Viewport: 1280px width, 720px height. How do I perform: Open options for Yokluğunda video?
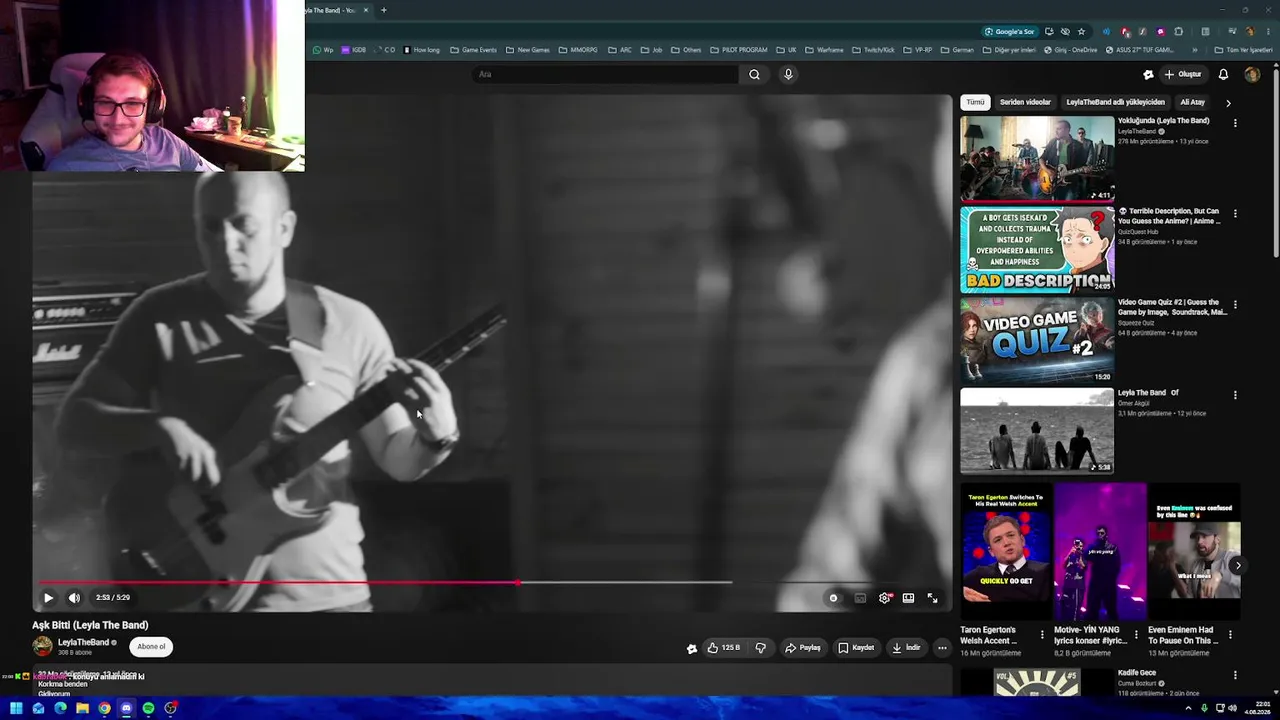1235,123
